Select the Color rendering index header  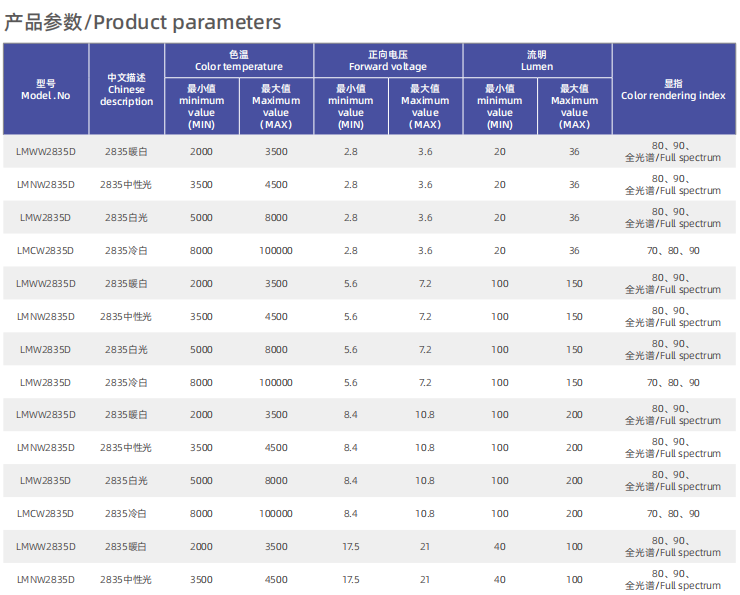pos(673,90)
